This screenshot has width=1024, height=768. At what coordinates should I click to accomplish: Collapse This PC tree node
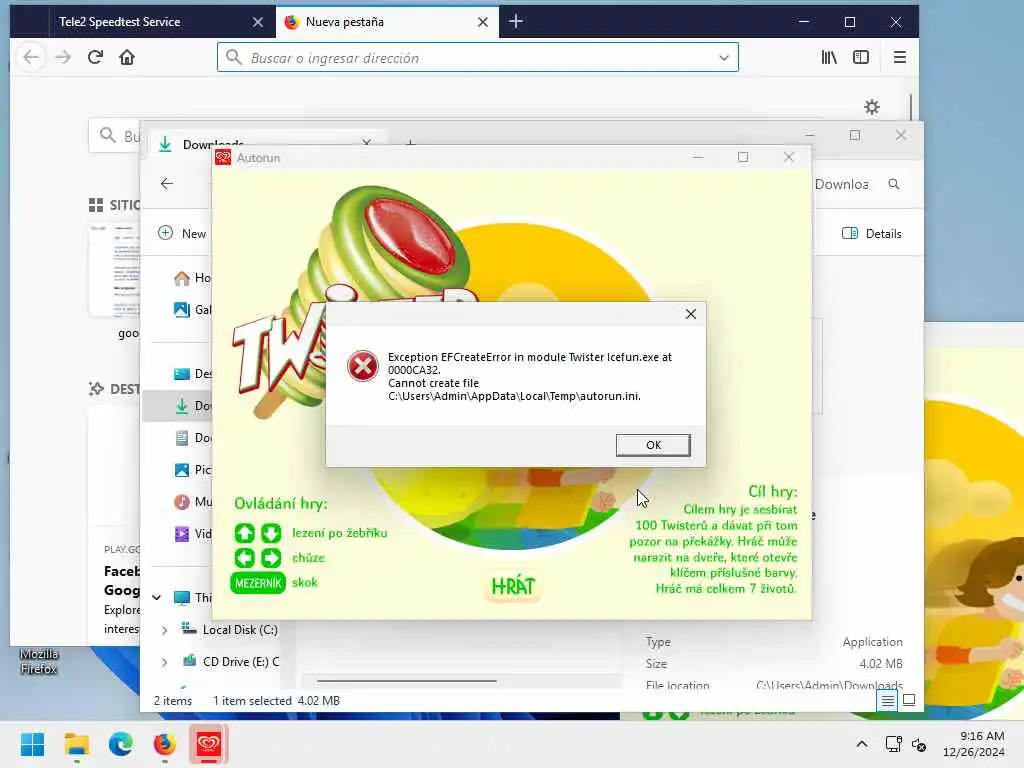pos(157,598)
